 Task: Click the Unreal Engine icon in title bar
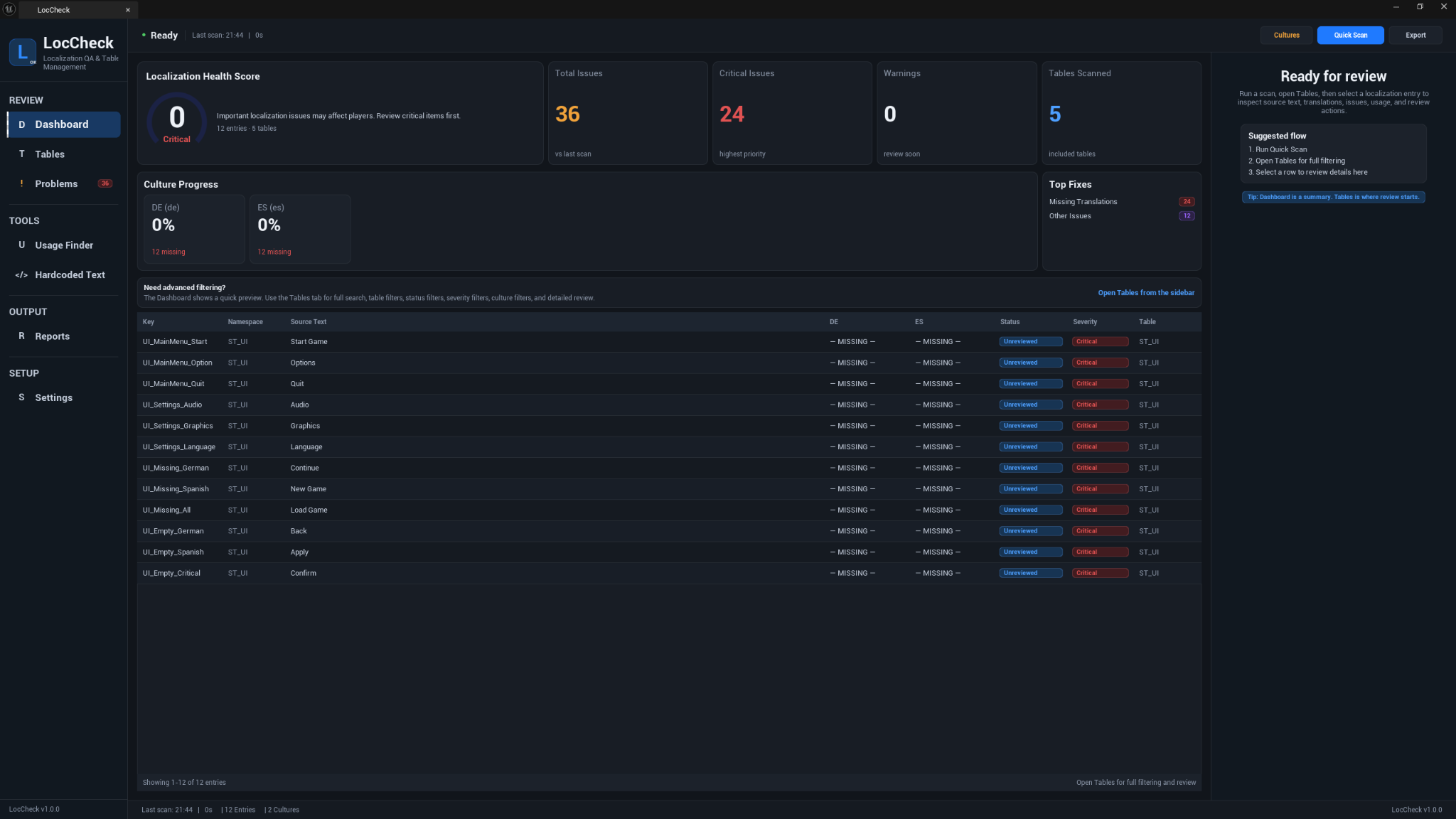click(x=9, y=9)
